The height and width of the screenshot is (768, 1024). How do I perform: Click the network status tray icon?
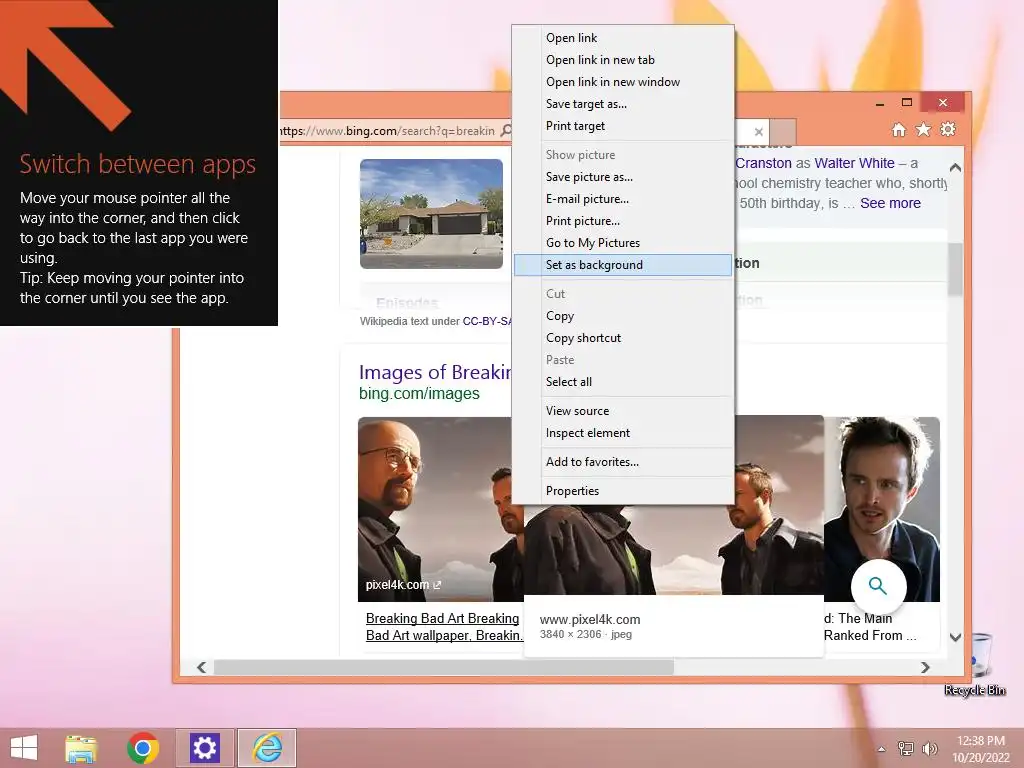point(905,748)
